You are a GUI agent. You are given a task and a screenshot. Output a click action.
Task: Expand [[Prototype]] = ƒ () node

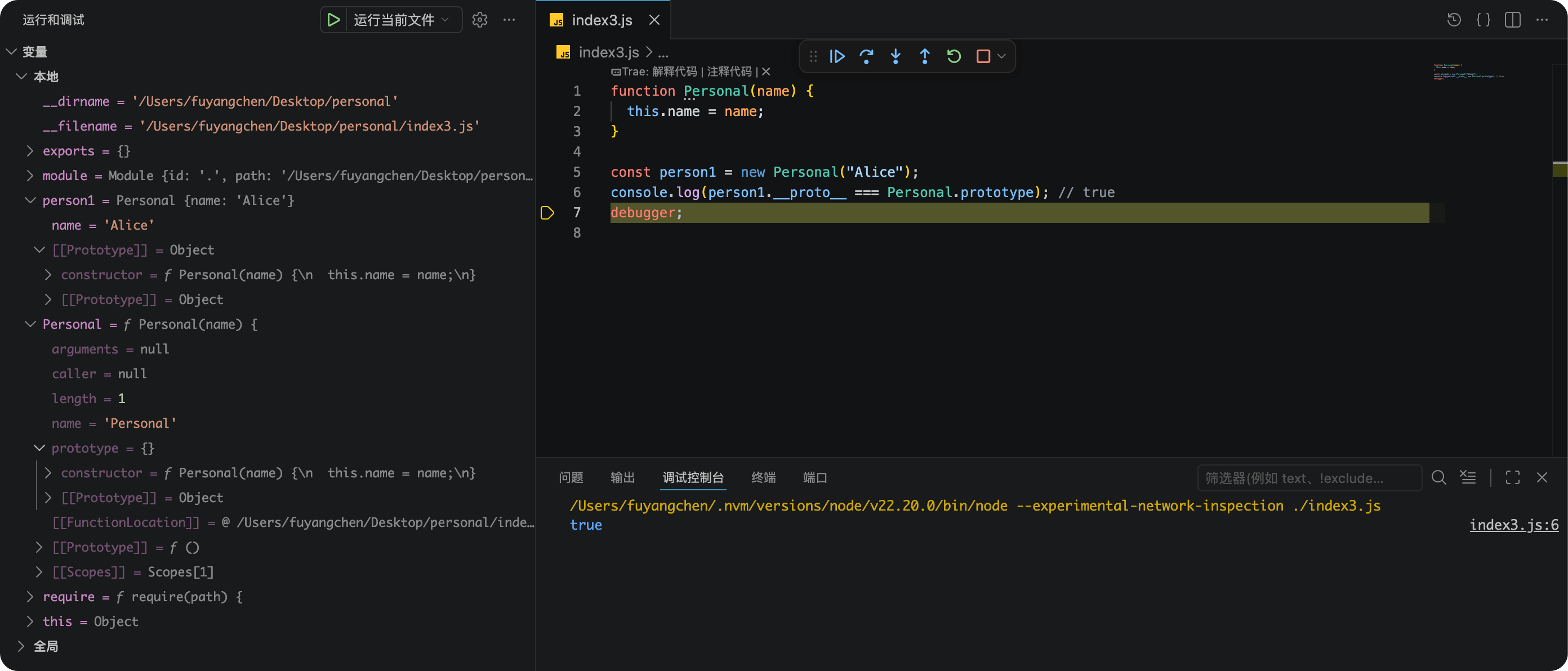(x=39, y=548)
